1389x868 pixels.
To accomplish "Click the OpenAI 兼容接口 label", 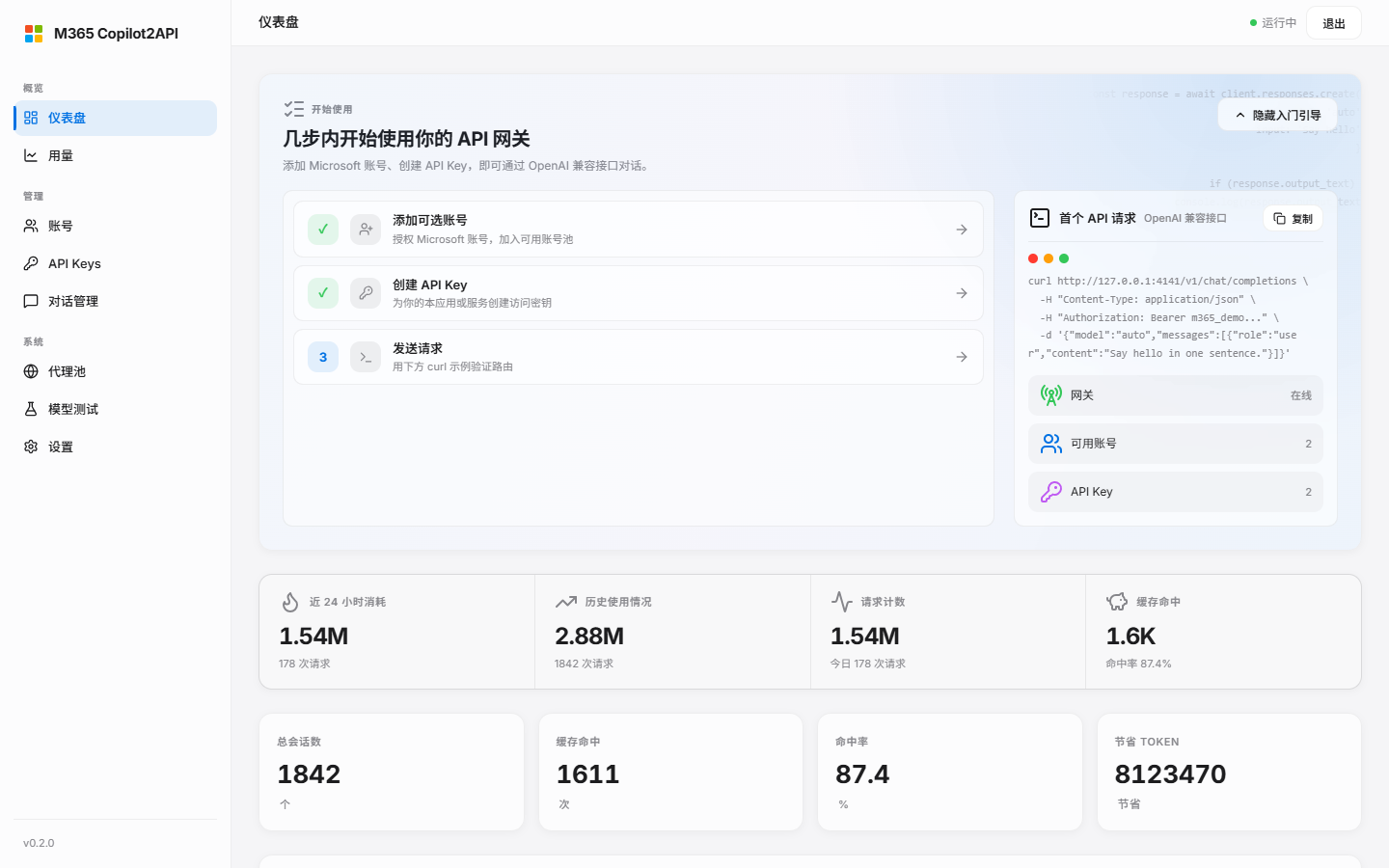I will (x=1185, y=219).
